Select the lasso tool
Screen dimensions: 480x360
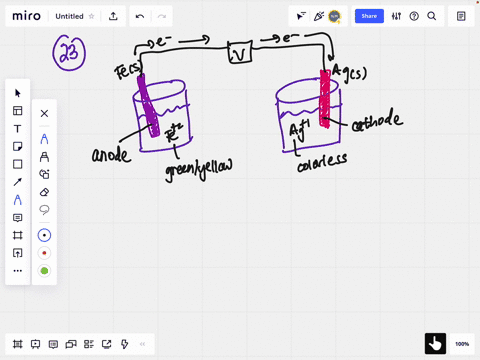(x=44, y=210)
